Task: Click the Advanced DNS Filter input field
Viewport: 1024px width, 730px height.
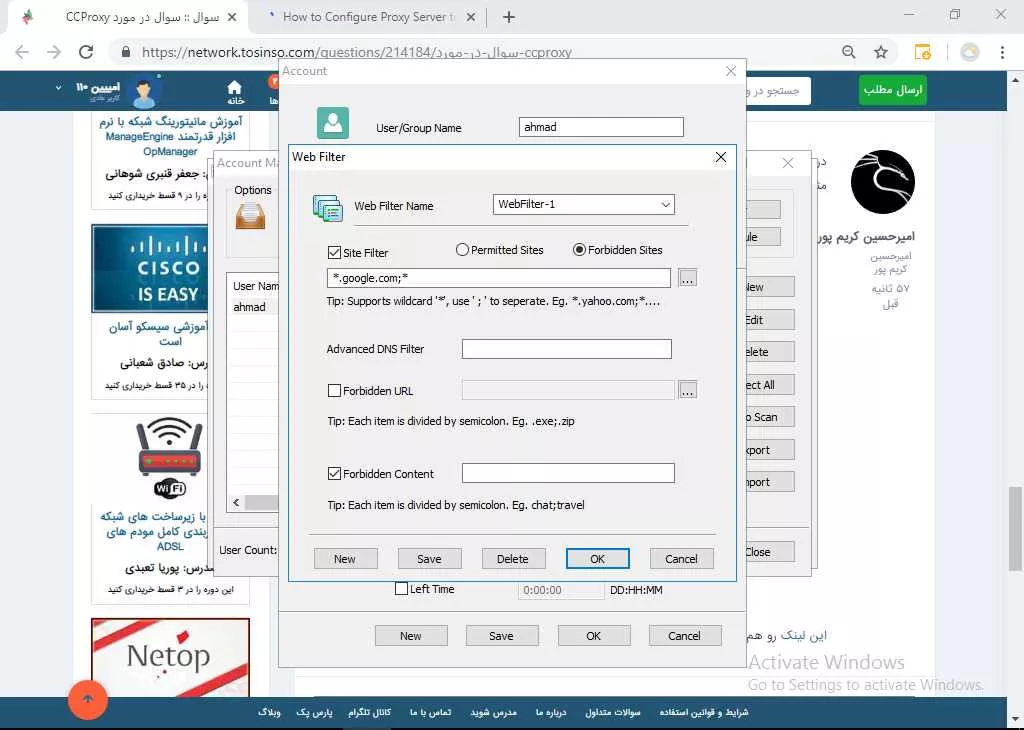Action: click(566, 349)
